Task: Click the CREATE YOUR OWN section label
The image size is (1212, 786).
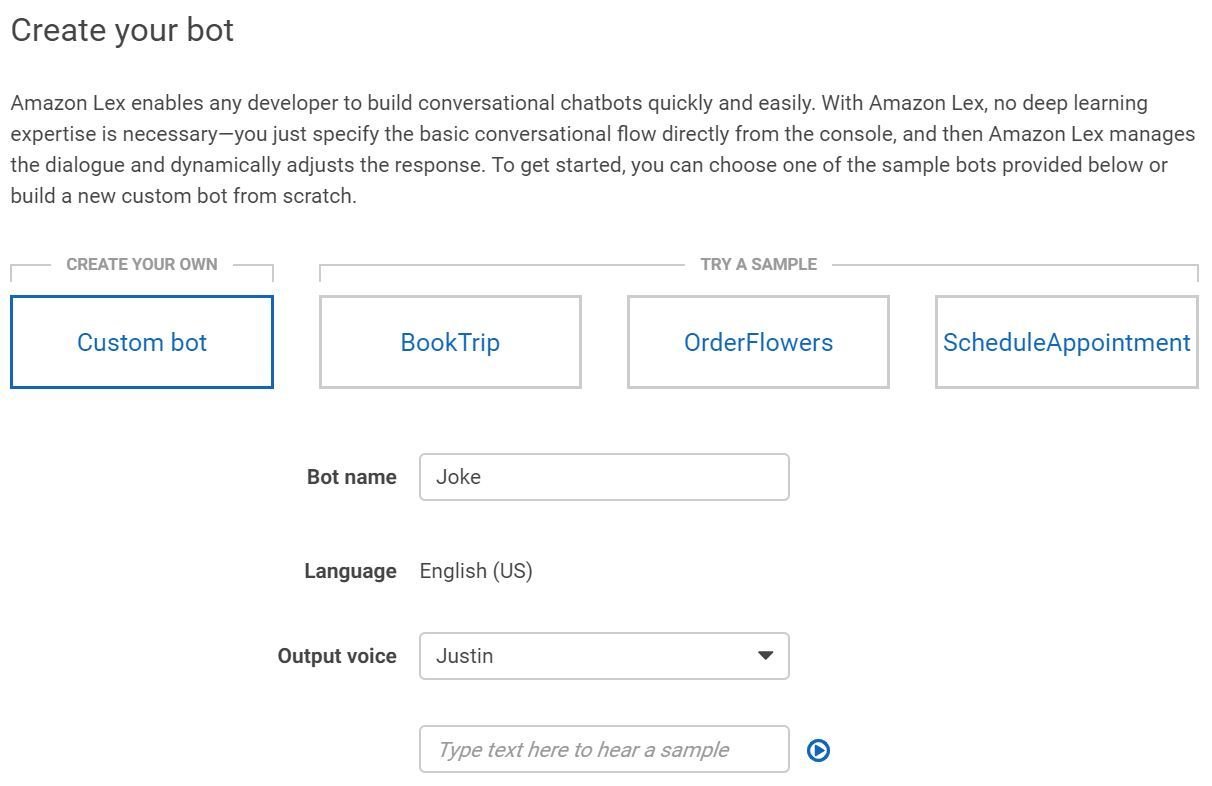Action: tap(141, 264)
